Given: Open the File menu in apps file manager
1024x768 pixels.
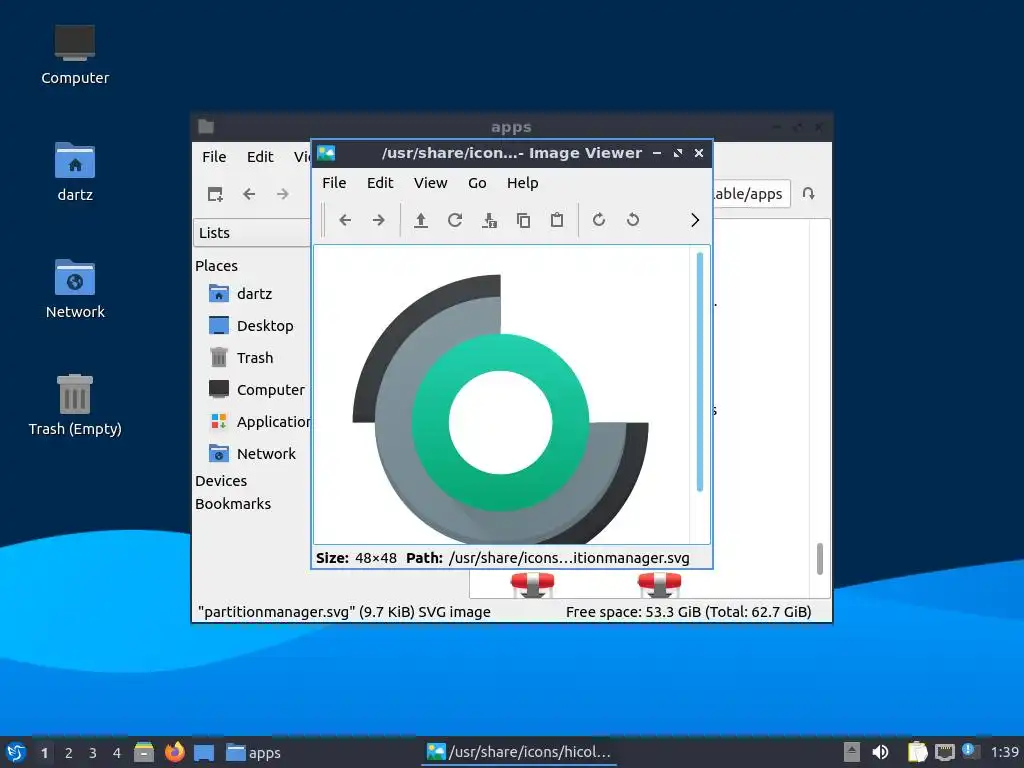Looking at the screenshot, I should click(x=214, y=157).
